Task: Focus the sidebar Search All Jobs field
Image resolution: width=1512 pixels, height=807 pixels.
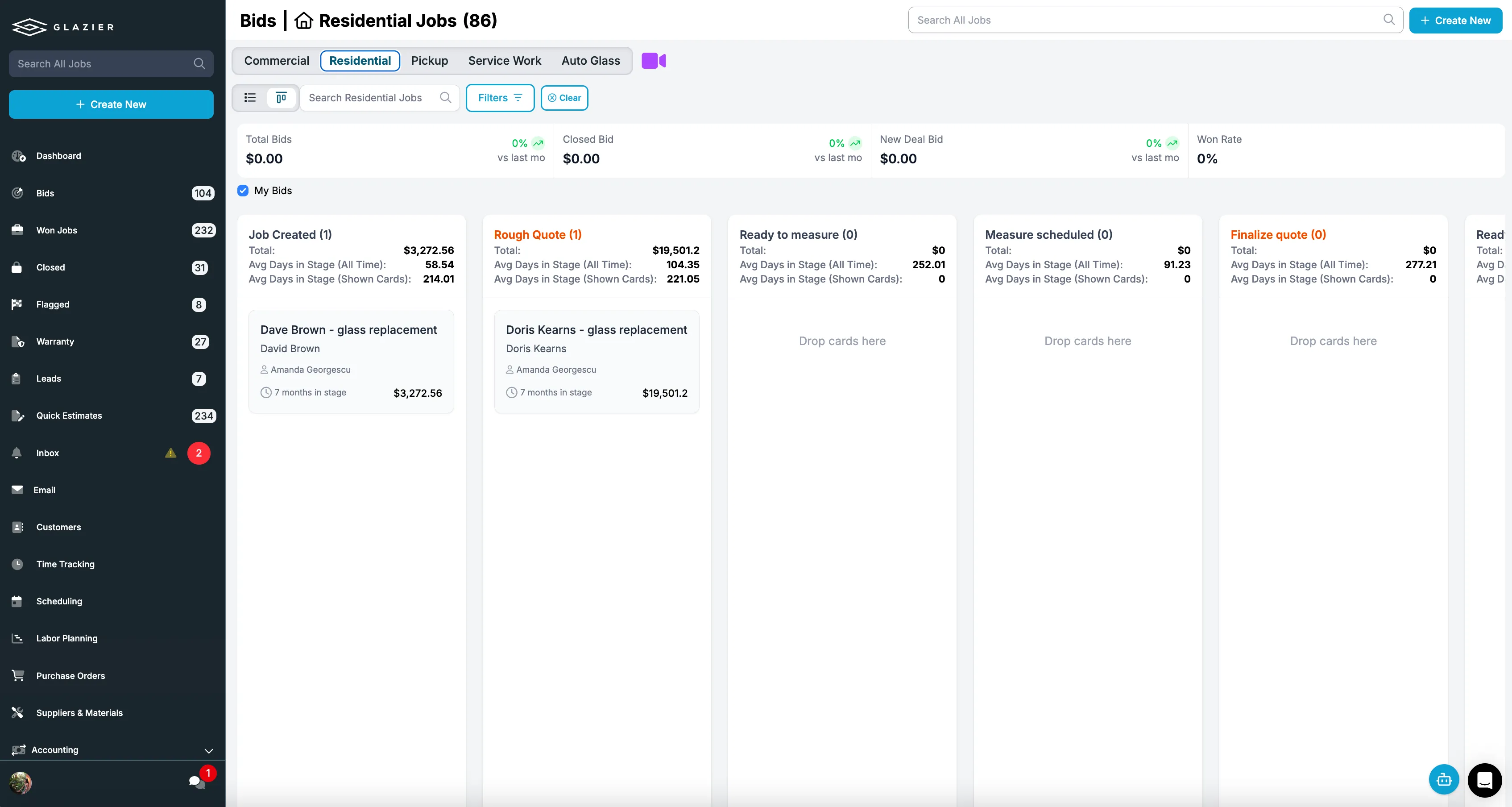Action: point(111,63)
